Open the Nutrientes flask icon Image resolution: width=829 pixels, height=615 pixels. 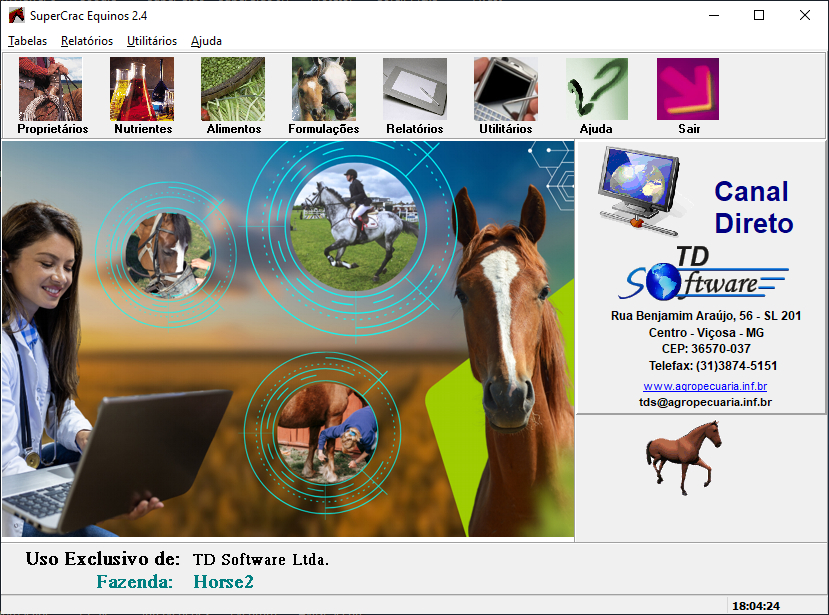pos(142,89)
